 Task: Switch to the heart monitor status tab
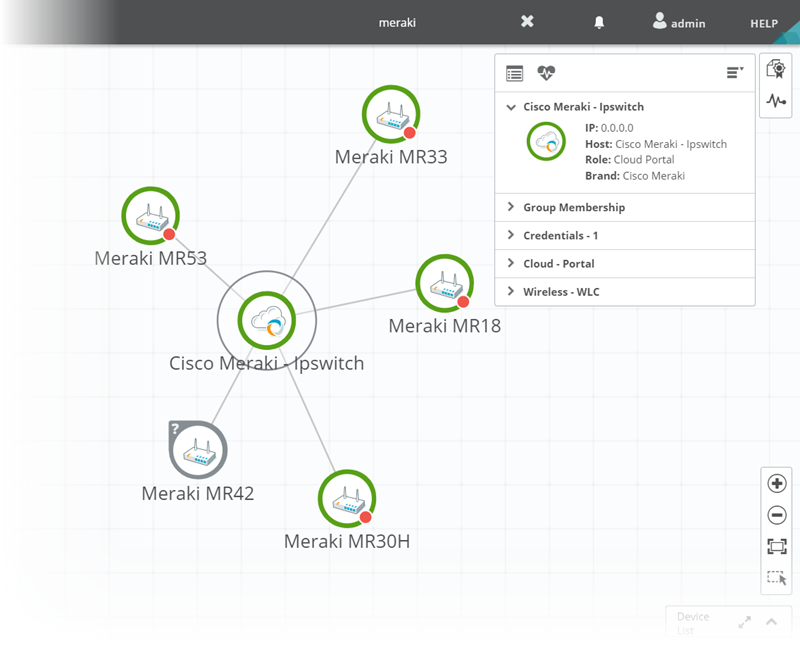(x=545, y=73)
